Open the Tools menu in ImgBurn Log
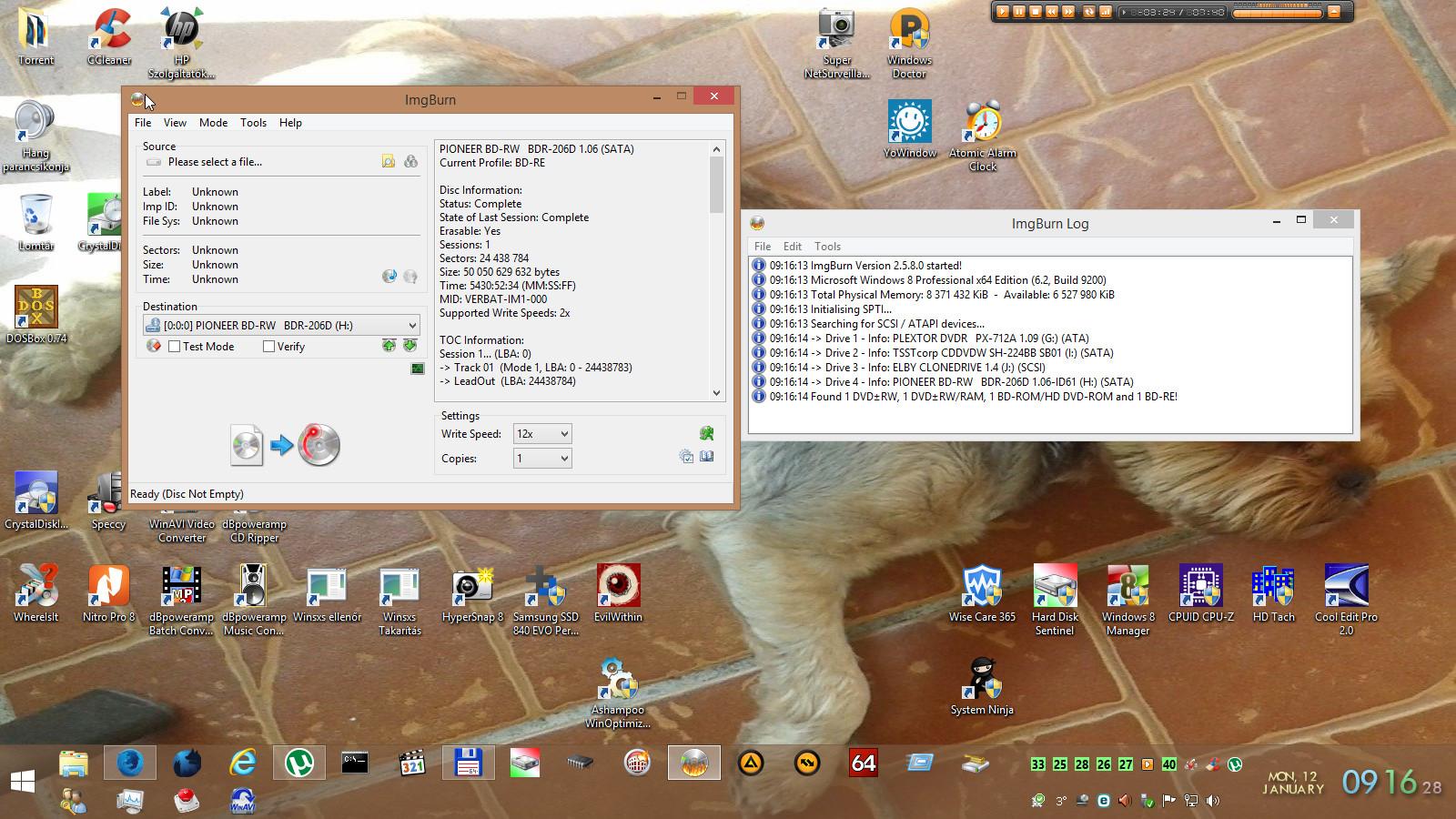The height and width of the screenshot is (819, 1456). (827, 247)
